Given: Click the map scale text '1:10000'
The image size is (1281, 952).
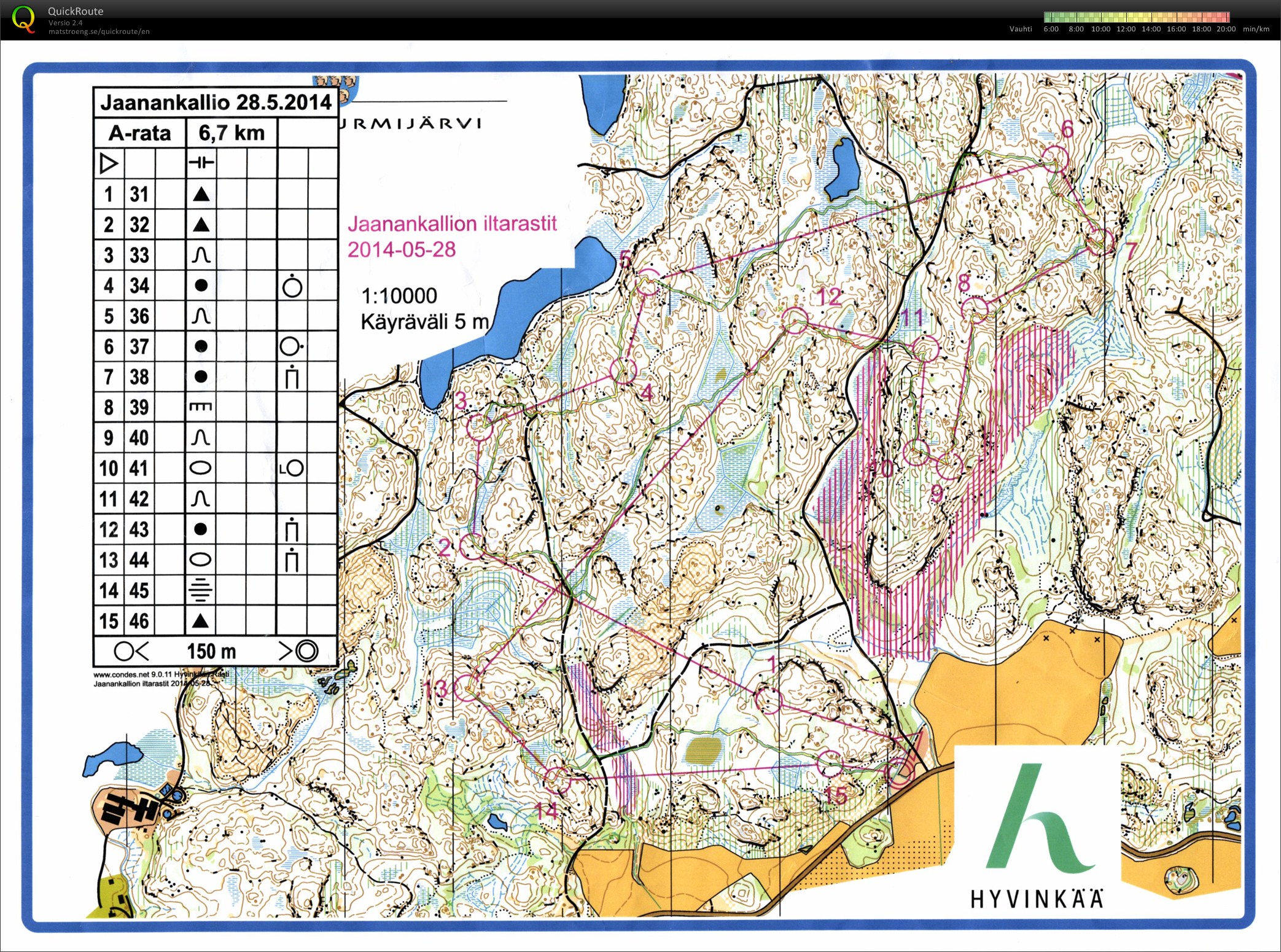Looking at the screenshot, I should point(399,296).
